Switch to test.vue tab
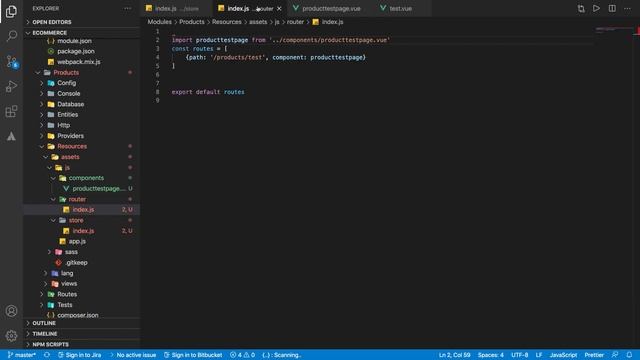640x360 pixels. 400,9
